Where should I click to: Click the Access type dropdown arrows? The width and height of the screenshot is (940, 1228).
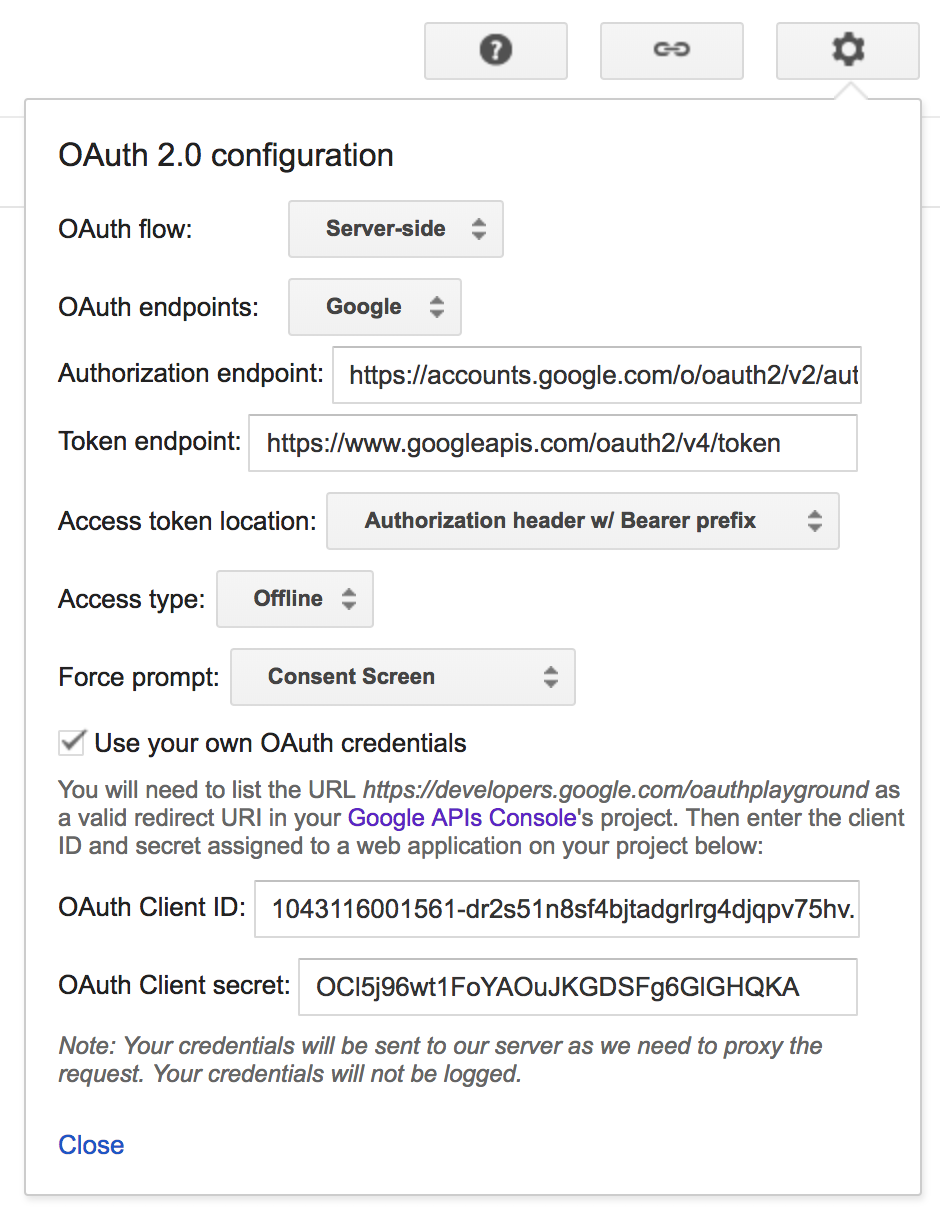click(x=348, y=599)
